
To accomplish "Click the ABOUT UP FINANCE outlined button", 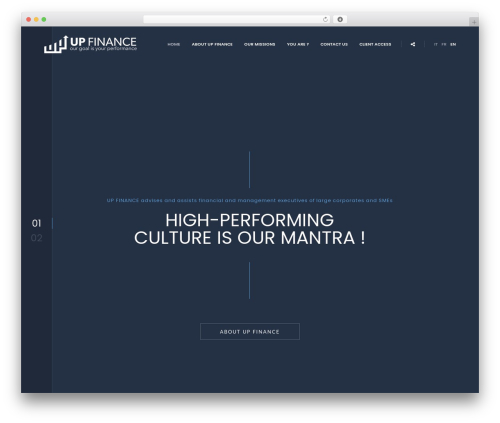I will 250,332.
